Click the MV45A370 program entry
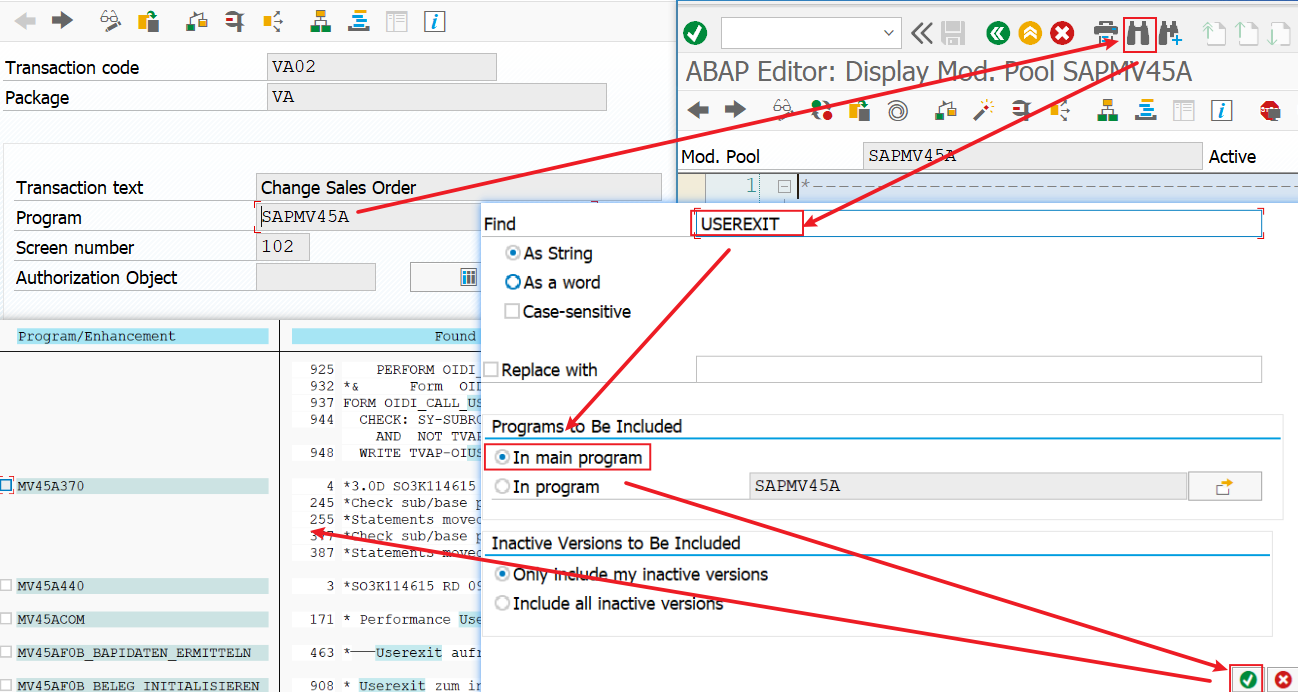Screen dimensions: 1298x692 point(142,486)
